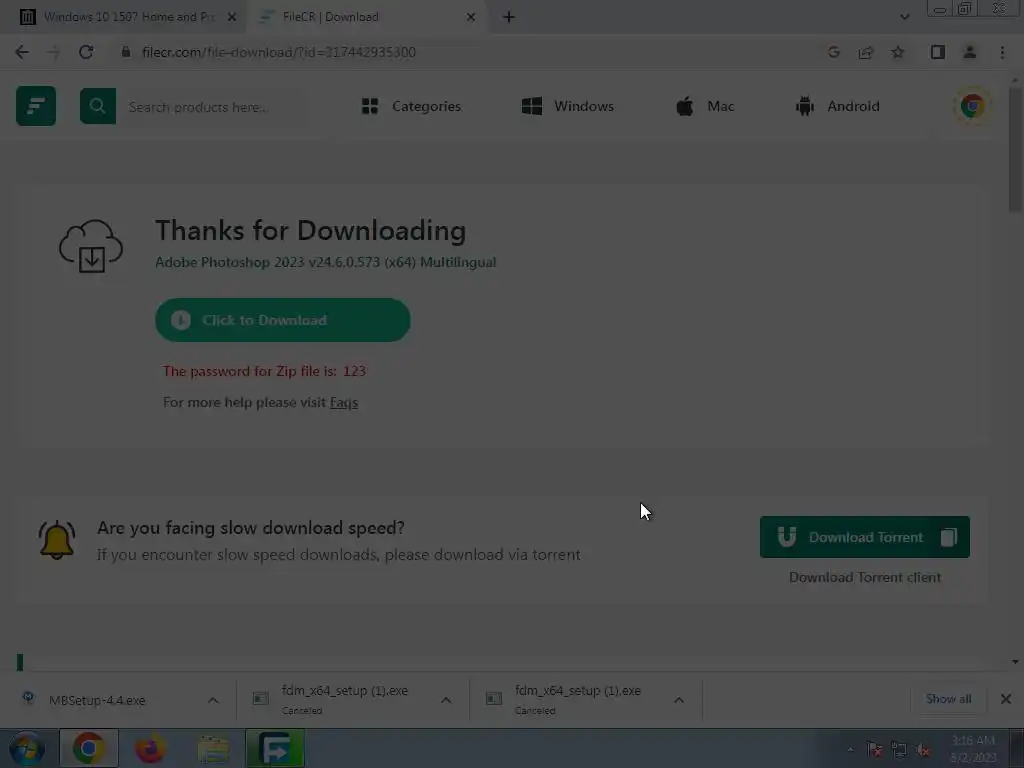The height and width of the screenshot is (768, 1024).
Task: Open the 'Download Torrent client' link
Action: (x=865, y=577)
